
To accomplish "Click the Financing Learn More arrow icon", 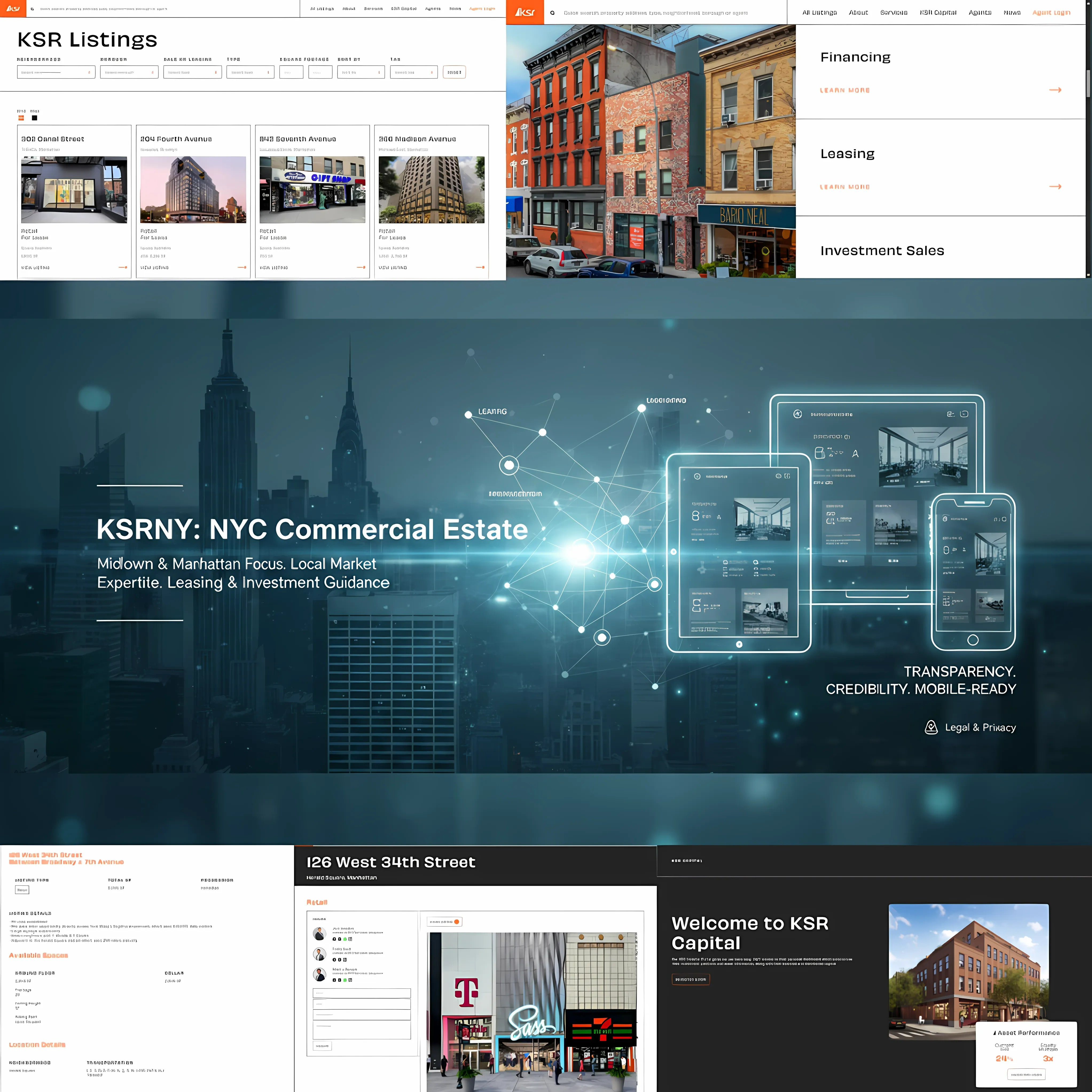I will click(x=1055, y=90).
